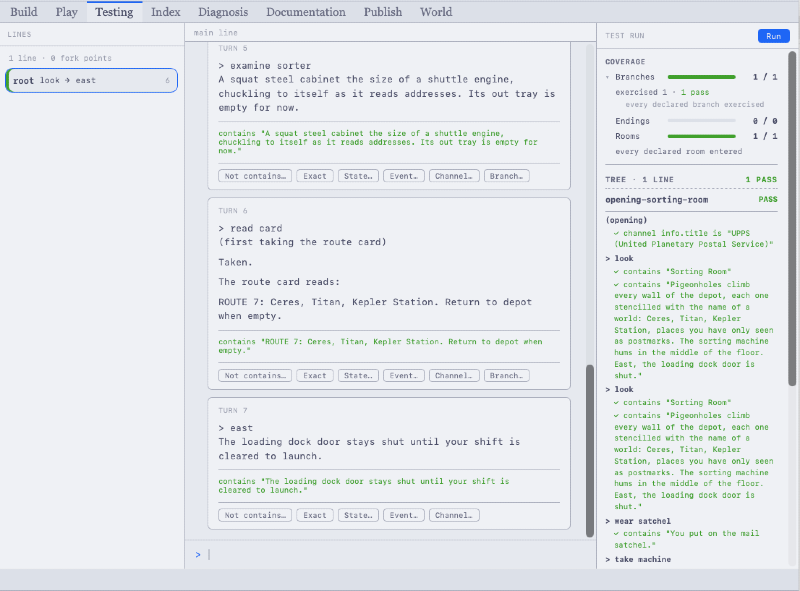Image resolution: width=800 pixels, height=591 pixels.
Task: Open Channel assertion in Turn 6
Action: (454, 376)
